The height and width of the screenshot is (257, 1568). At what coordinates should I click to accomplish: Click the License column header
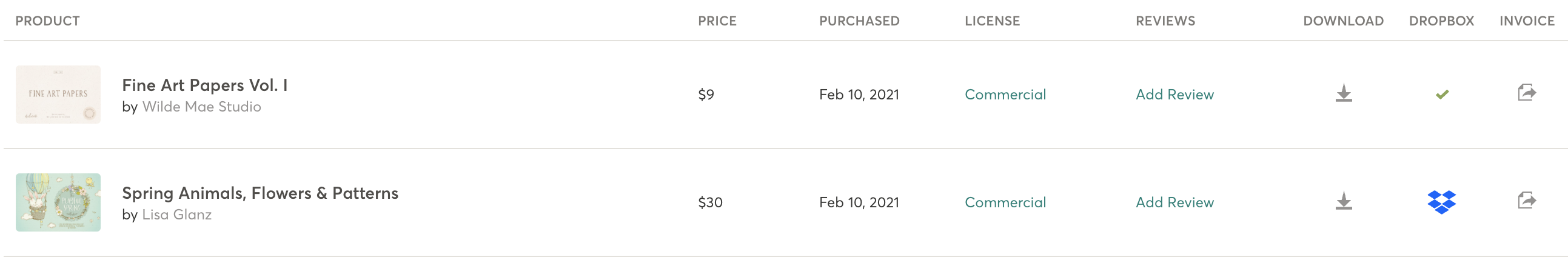[x=991, y=21]
